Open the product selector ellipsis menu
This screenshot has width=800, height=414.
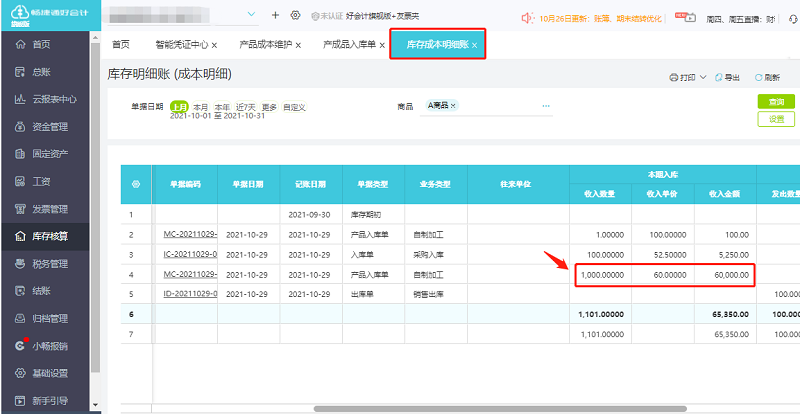pos(546,105)
